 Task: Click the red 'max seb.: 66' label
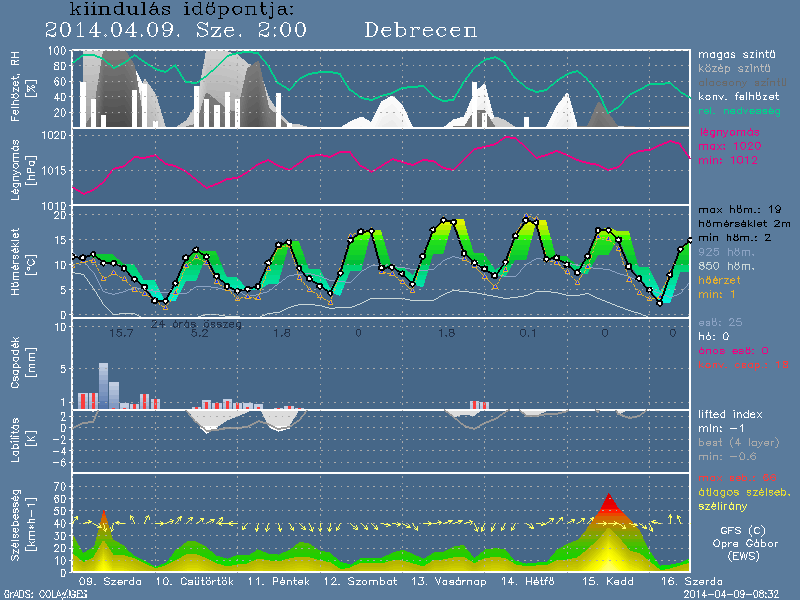[735, 477]
